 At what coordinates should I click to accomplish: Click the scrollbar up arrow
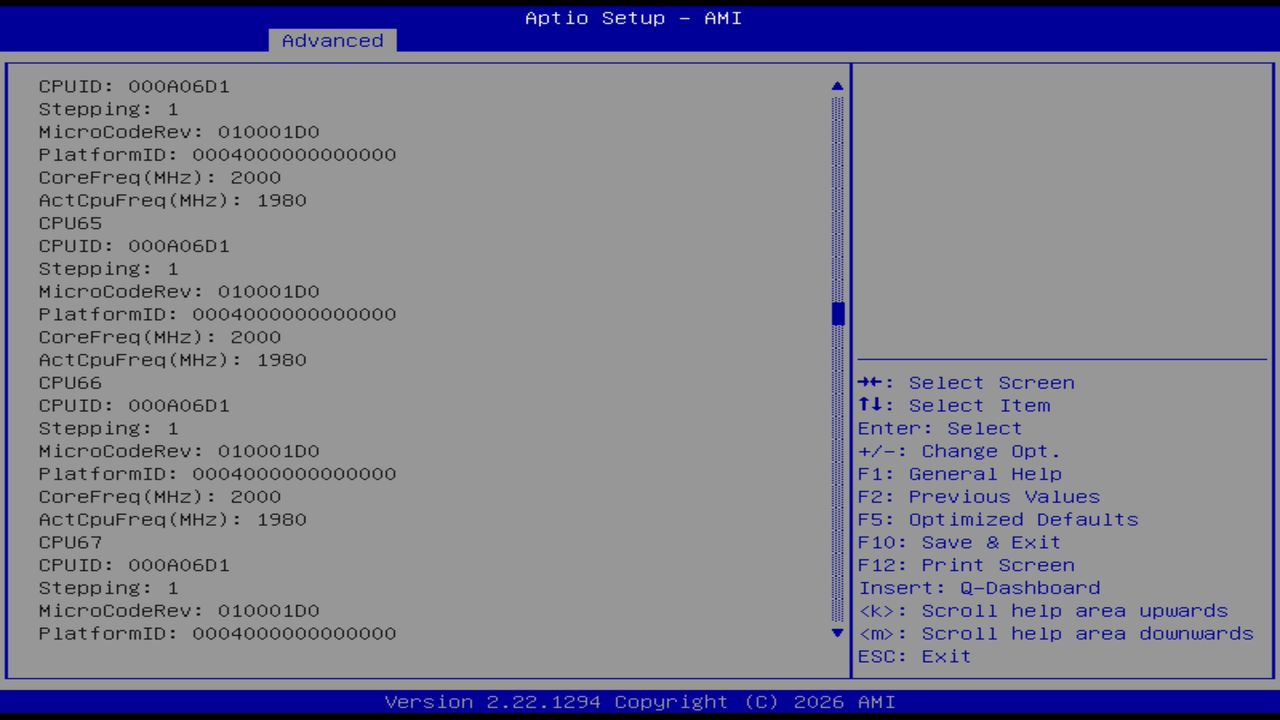coord(836,86)
